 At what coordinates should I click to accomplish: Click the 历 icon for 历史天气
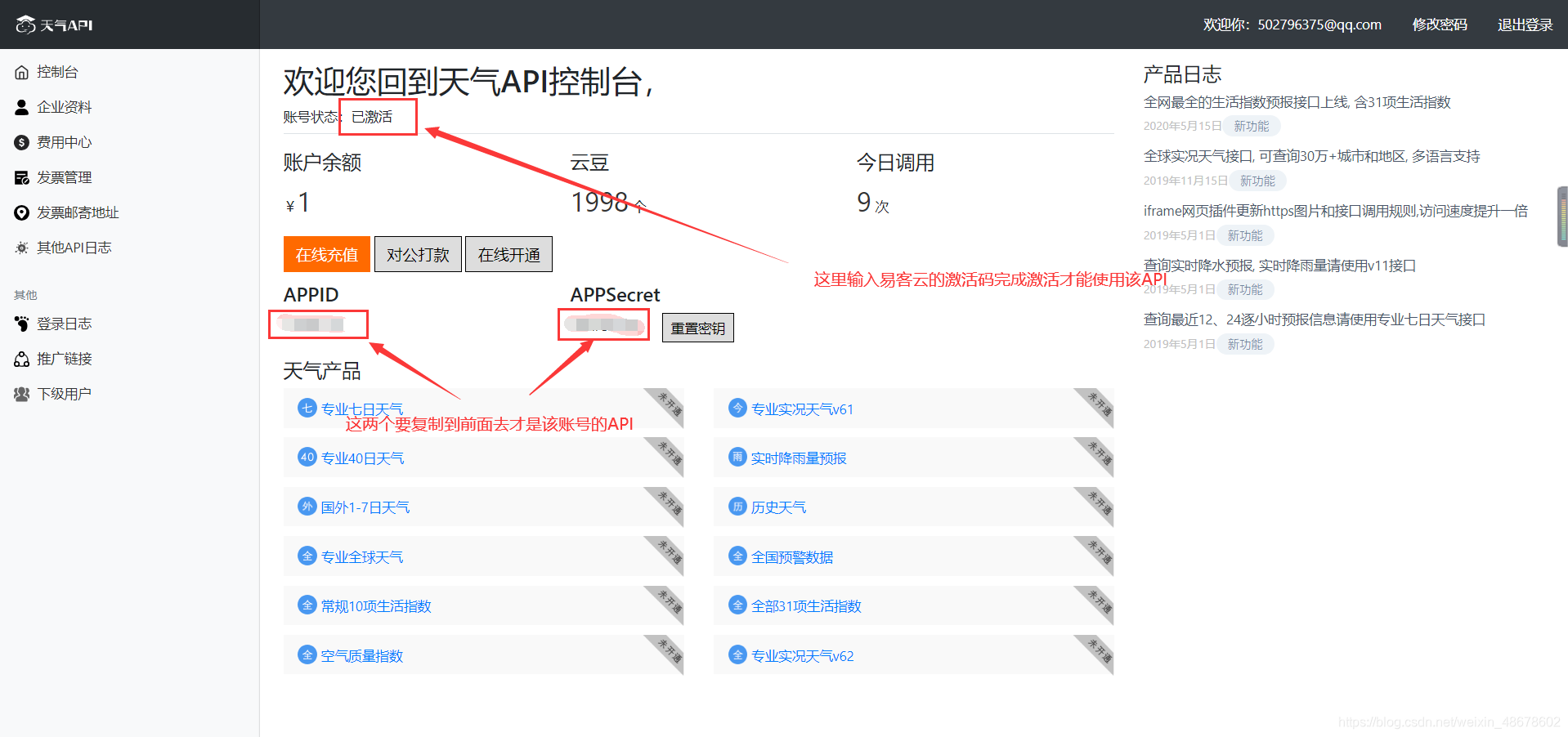click(738, 507)
